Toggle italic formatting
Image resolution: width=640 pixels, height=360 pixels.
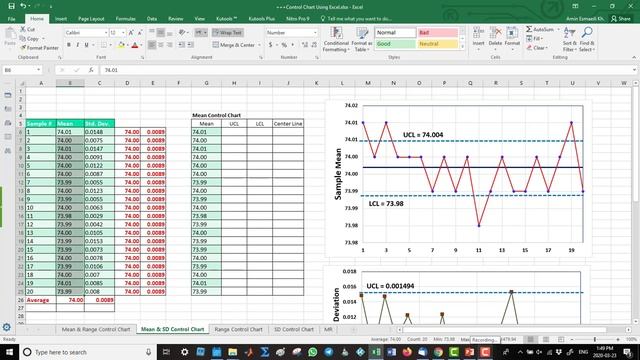point(78,45)
